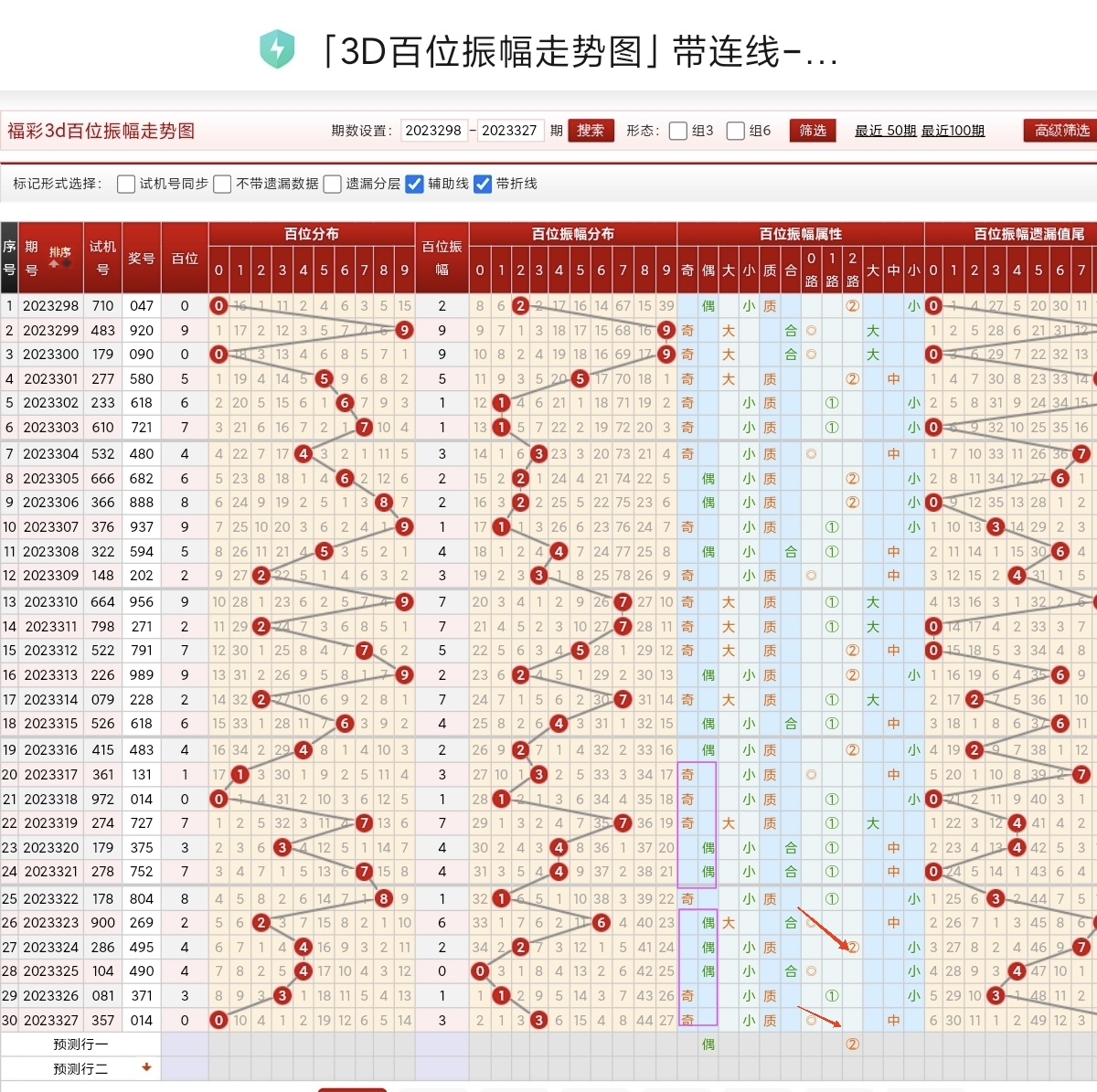Check the 组3 form checkbox

676,130
